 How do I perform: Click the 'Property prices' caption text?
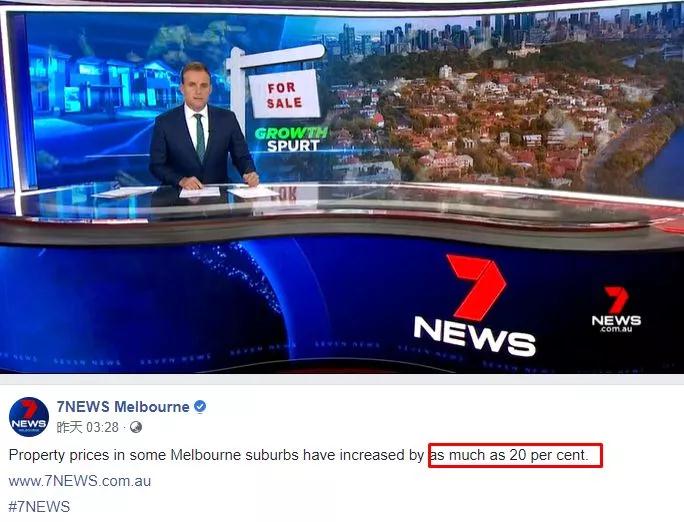(59, 455)
